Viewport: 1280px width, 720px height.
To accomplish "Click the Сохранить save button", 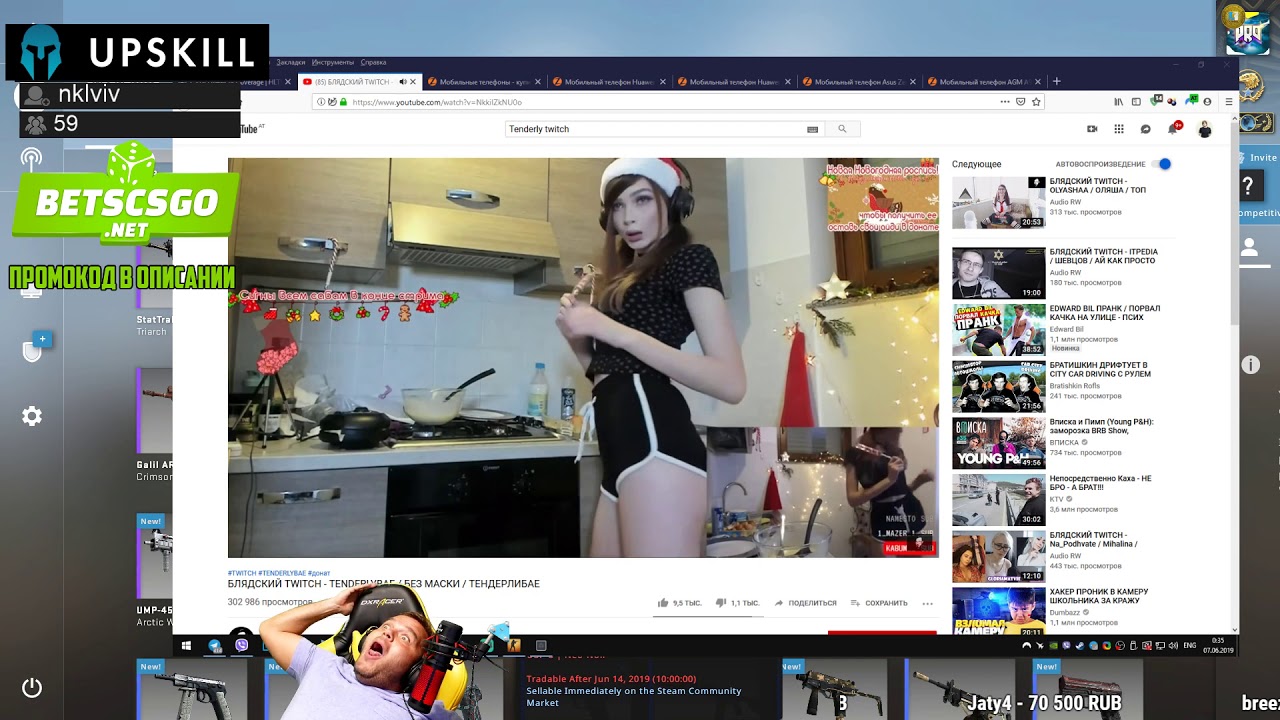I will click(879, 603).
